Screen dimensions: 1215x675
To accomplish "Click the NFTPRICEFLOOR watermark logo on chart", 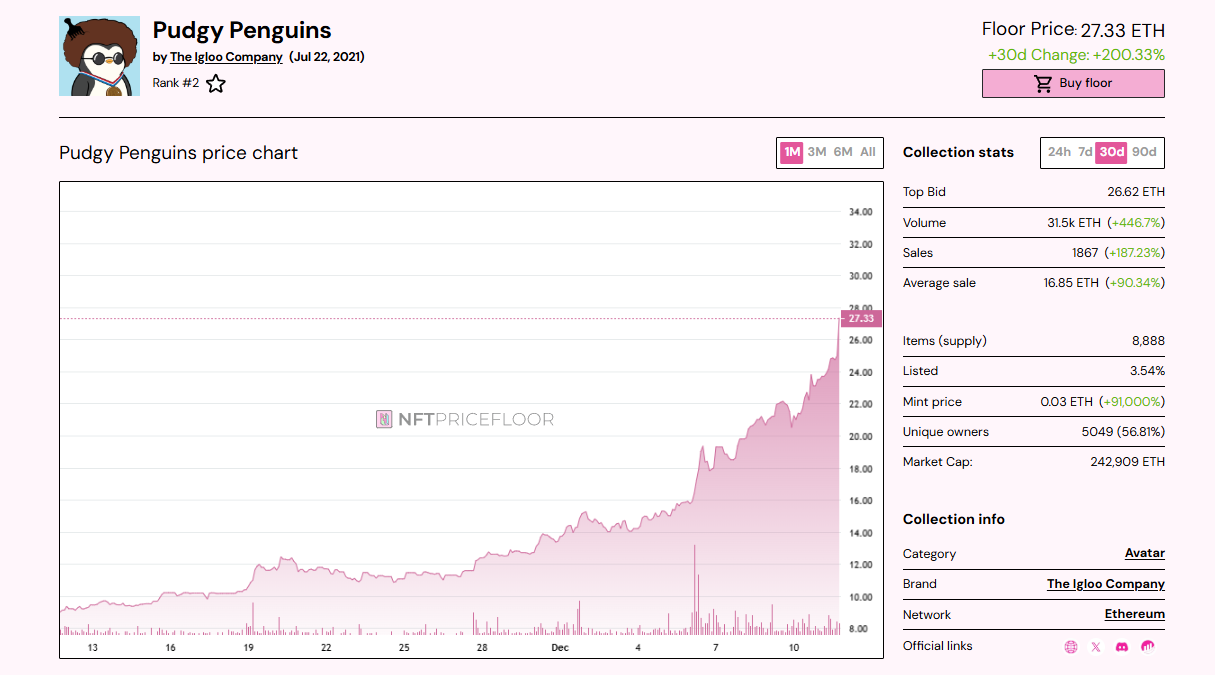I will (x=464, y=420).
